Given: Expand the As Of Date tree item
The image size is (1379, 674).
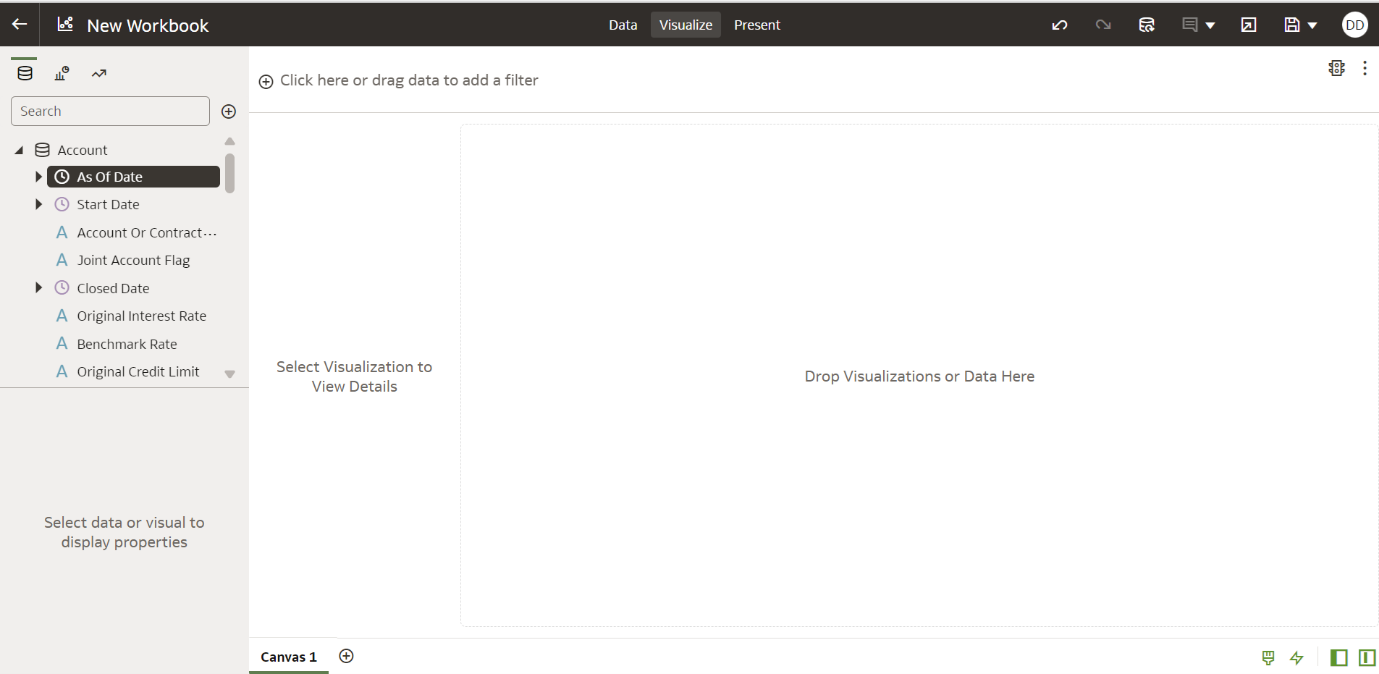Looking at the screenshot, I should point(39,176).
